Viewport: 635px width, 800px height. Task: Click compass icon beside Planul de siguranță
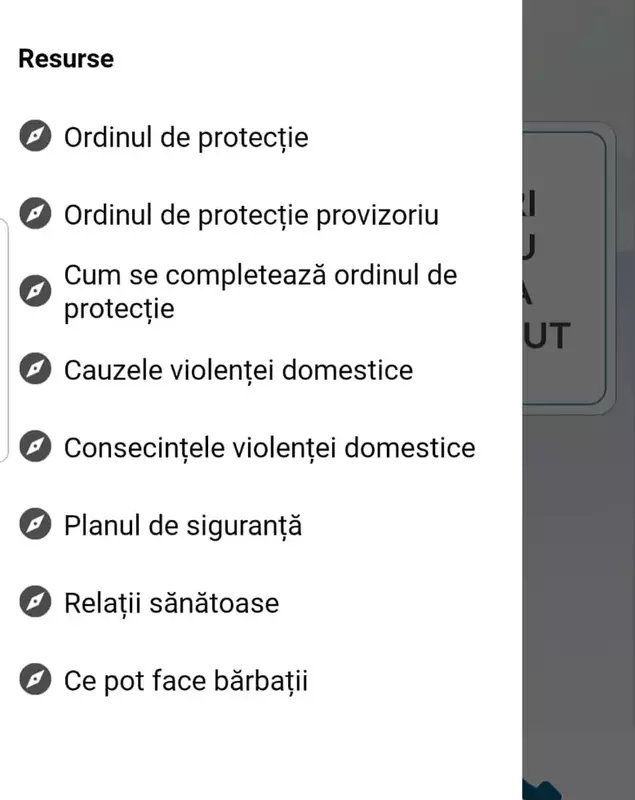[35, 524]
